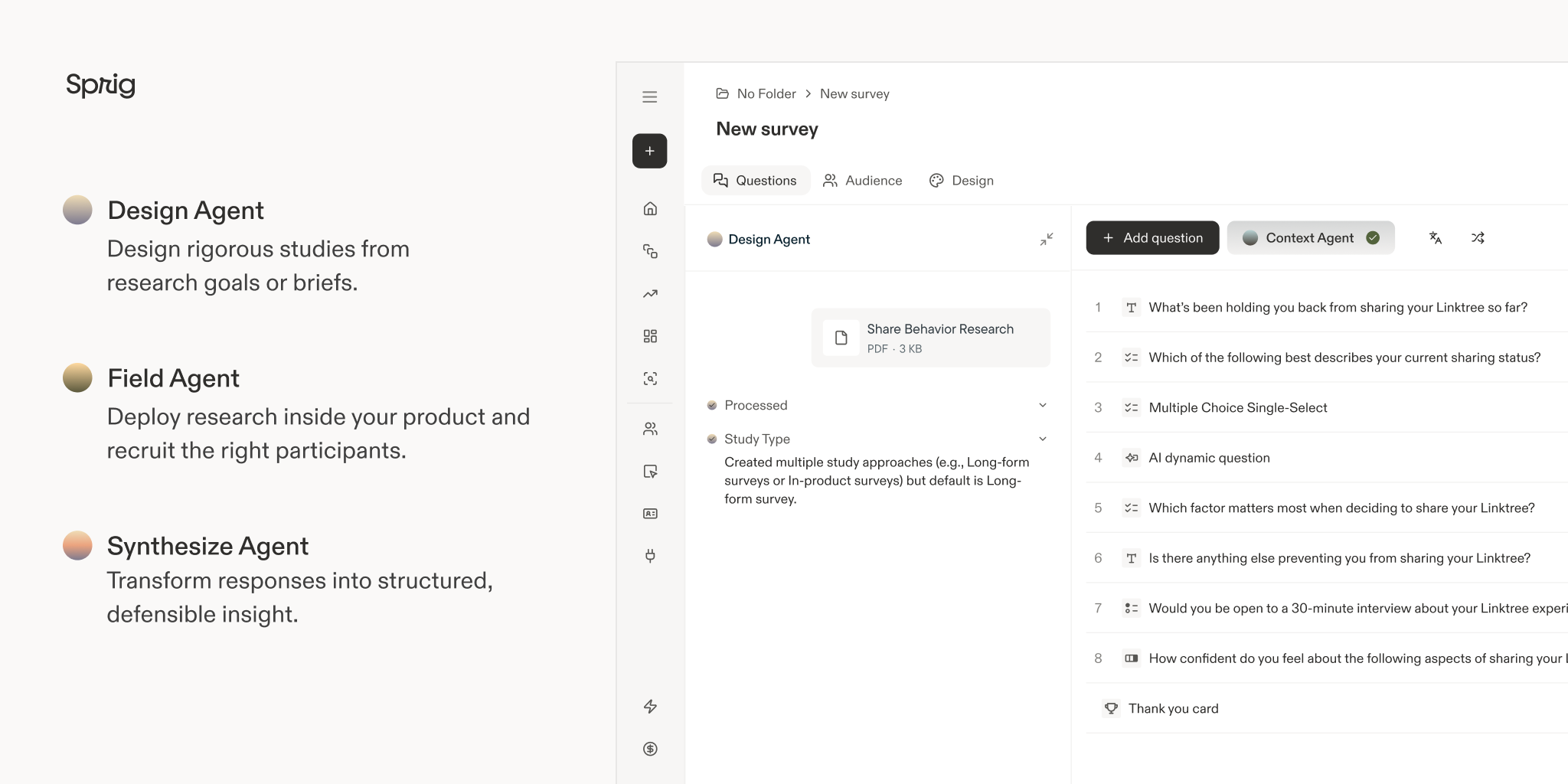Click the lightning bolt icon near bottom
This screenshot has height=784, width=1568.
[x=649, y=707]
